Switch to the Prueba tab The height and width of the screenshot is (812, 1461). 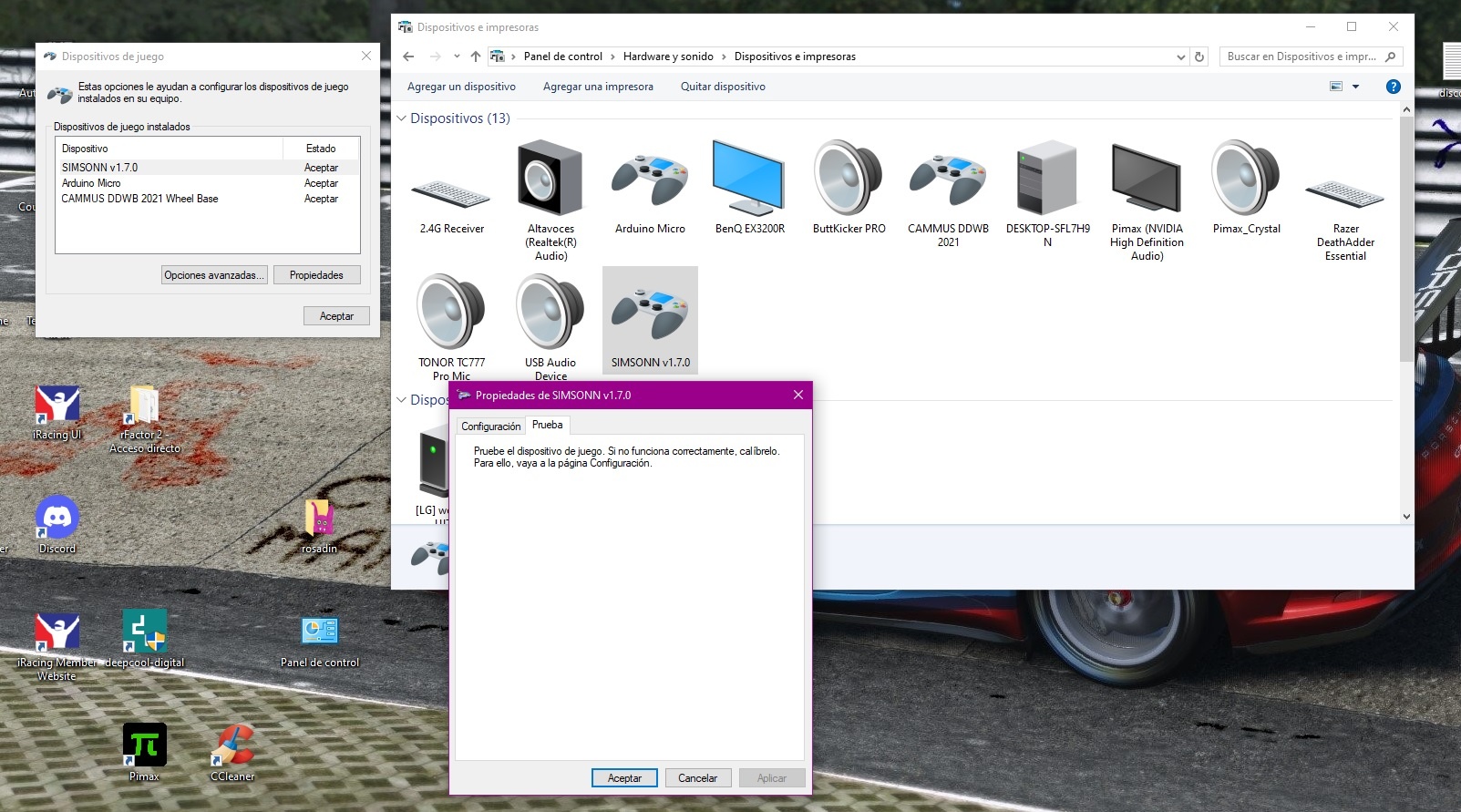pyautogui.click(x=548, y=425)
